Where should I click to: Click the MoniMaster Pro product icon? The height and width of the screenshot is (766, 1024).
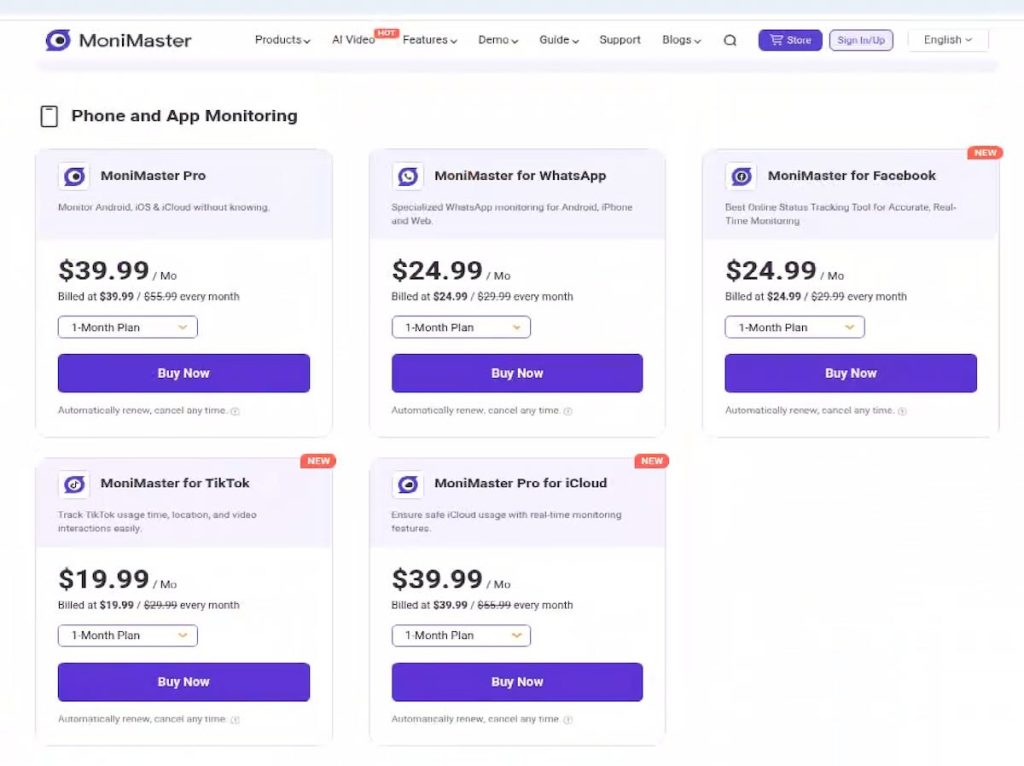click(74, 176)
